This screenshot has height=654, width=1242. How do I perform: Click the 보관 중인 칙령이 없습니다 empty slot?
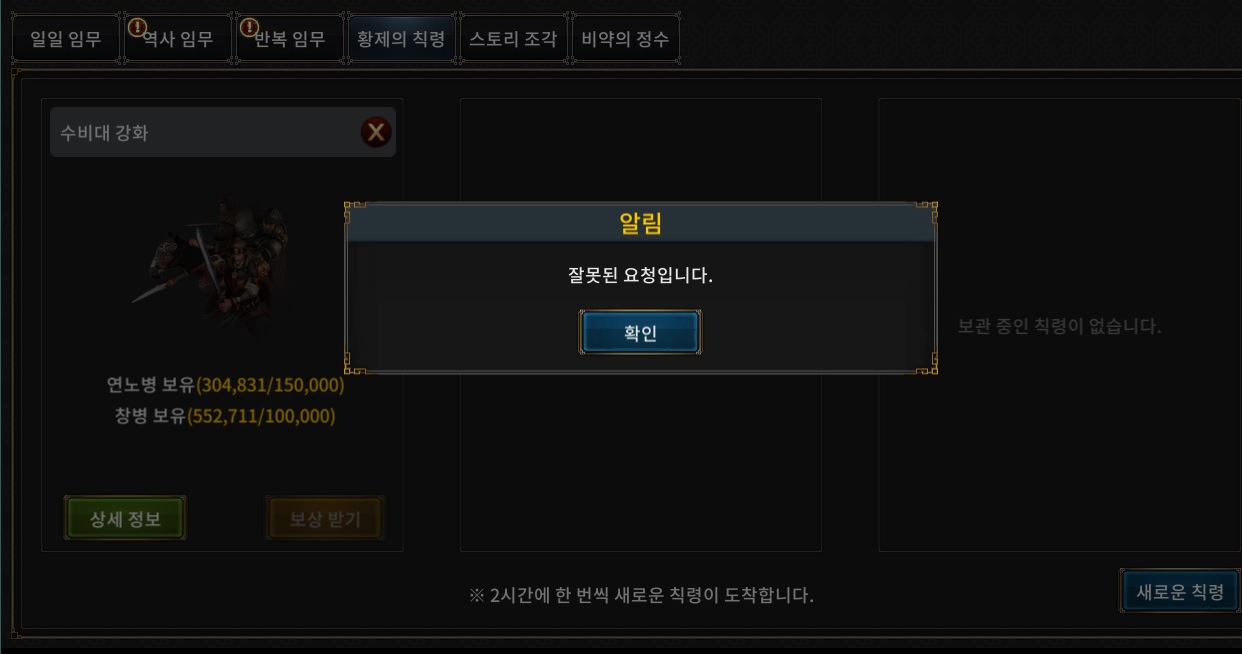(x=1060, y=326)
